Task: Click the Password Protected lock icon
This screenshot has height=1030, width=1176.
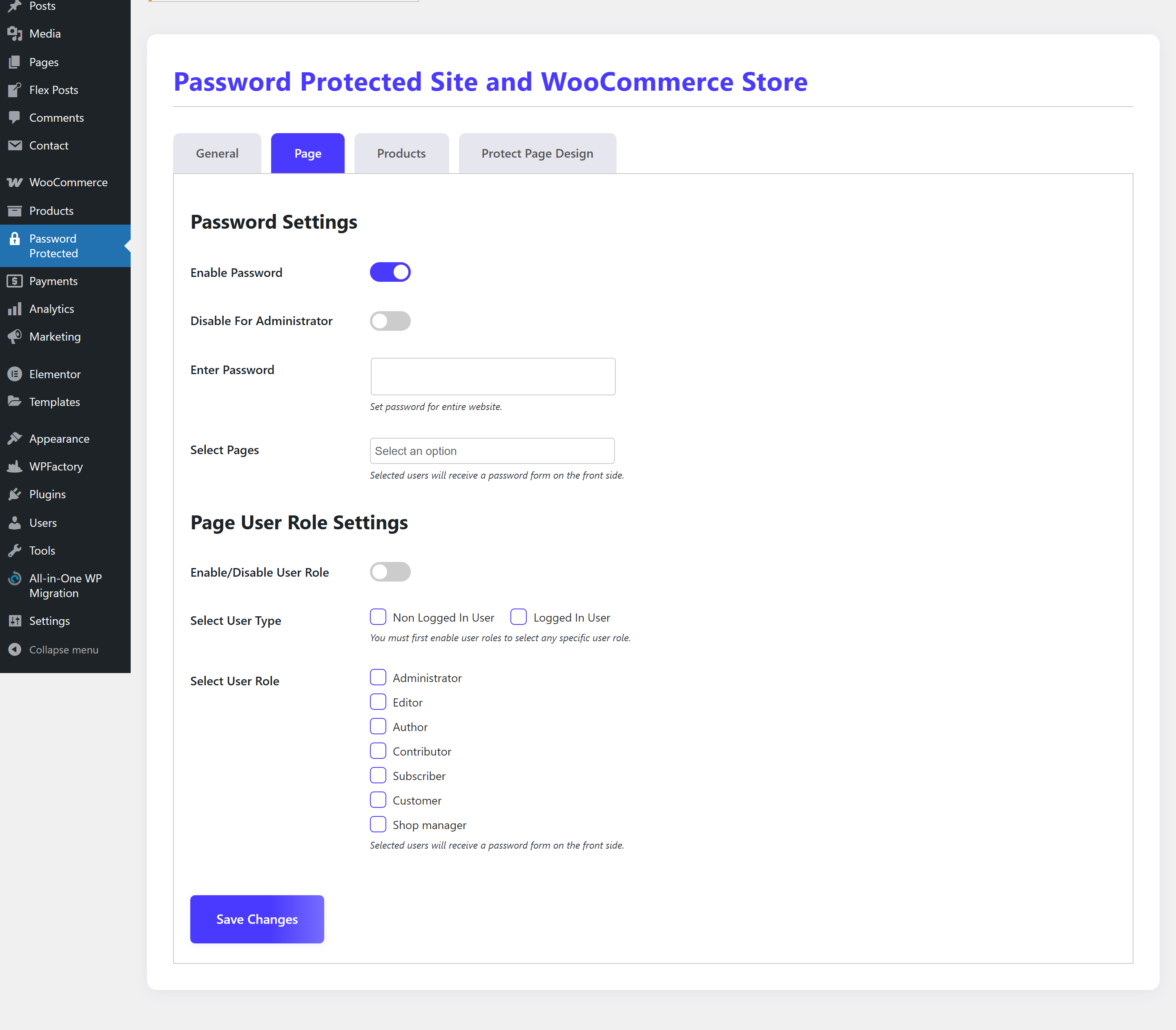Action: pos(15,239)
